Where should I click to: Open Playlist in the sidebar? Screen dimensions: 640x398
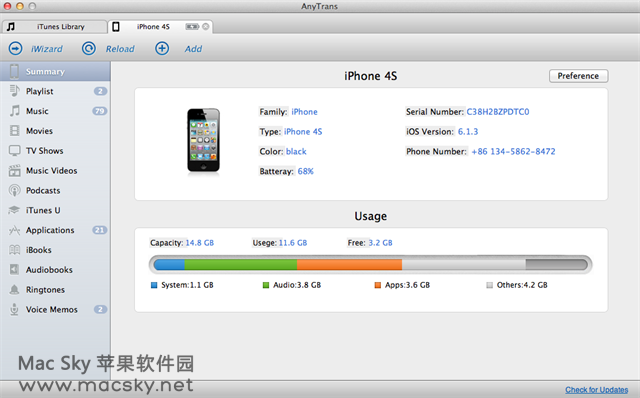point(55,91)
